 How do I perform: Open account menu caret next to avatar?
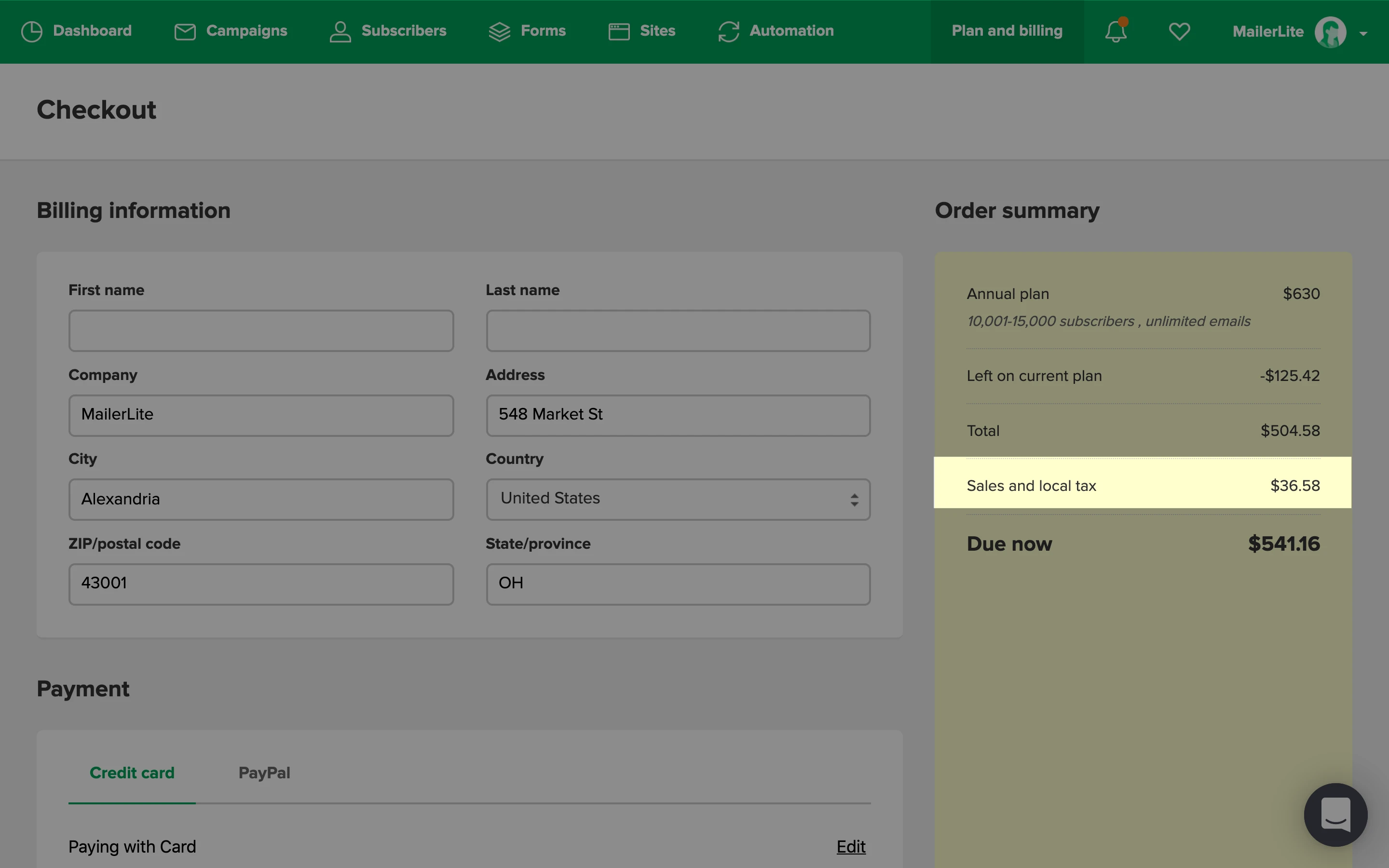click(1363, 34)
